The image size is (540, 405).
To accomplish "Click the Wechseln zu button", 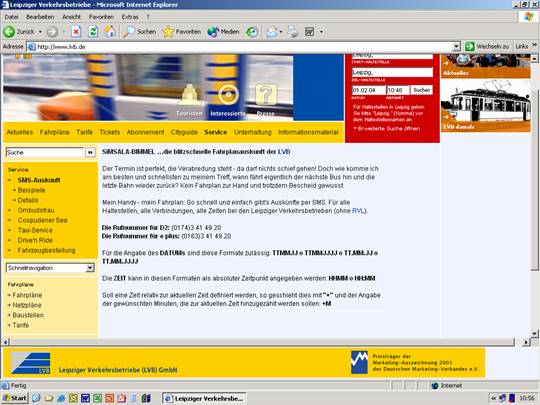I will pos(487,46).
